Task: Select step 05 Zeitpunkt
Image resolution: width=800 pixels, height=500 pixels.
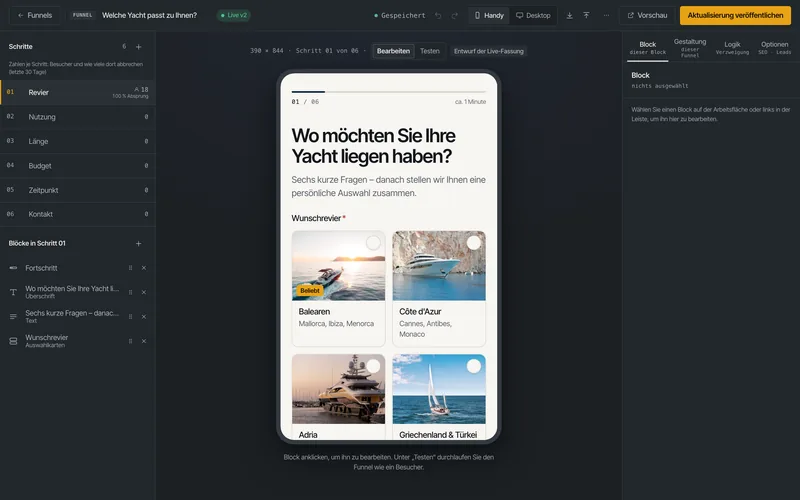Action: point(78,190)
